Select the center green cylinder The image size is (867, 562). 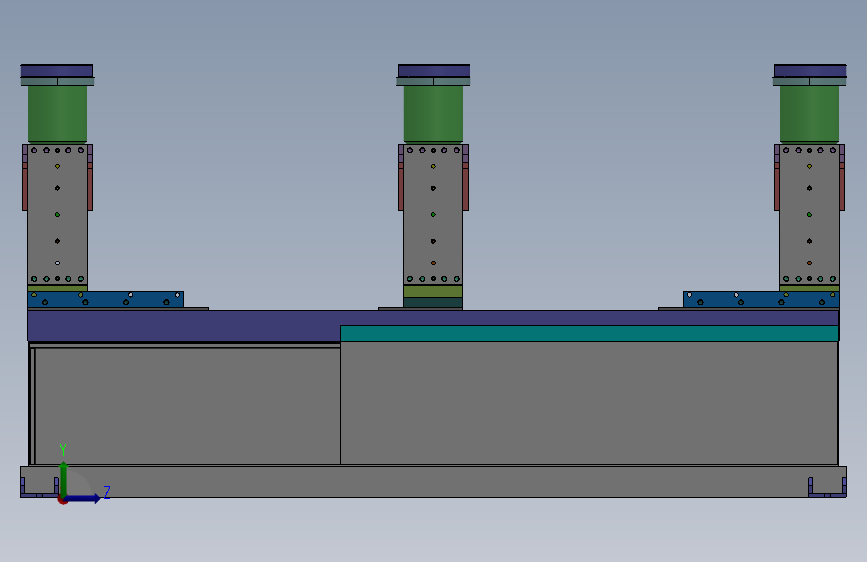pyautogui.click(x=433, y=114)
